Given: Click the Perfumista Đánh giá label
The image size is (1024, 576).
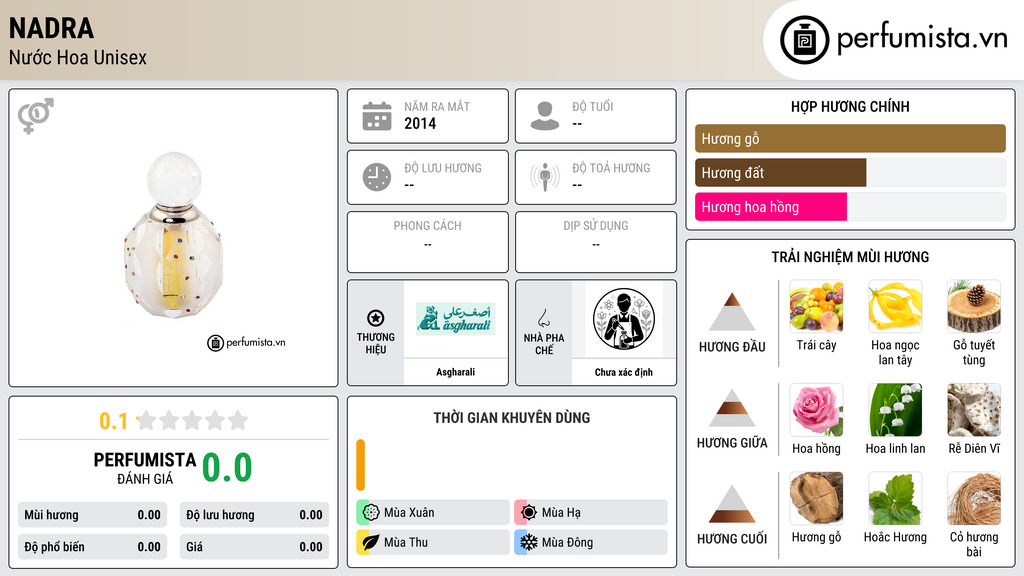Looking at the screenshot, I should (144, 468).
